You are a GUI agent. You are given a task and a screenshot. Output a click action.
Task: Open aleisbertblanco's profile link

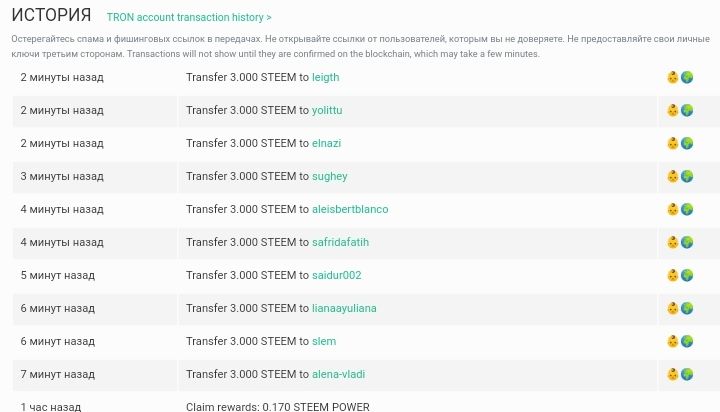pyautogui.click(x=350, y=209)
